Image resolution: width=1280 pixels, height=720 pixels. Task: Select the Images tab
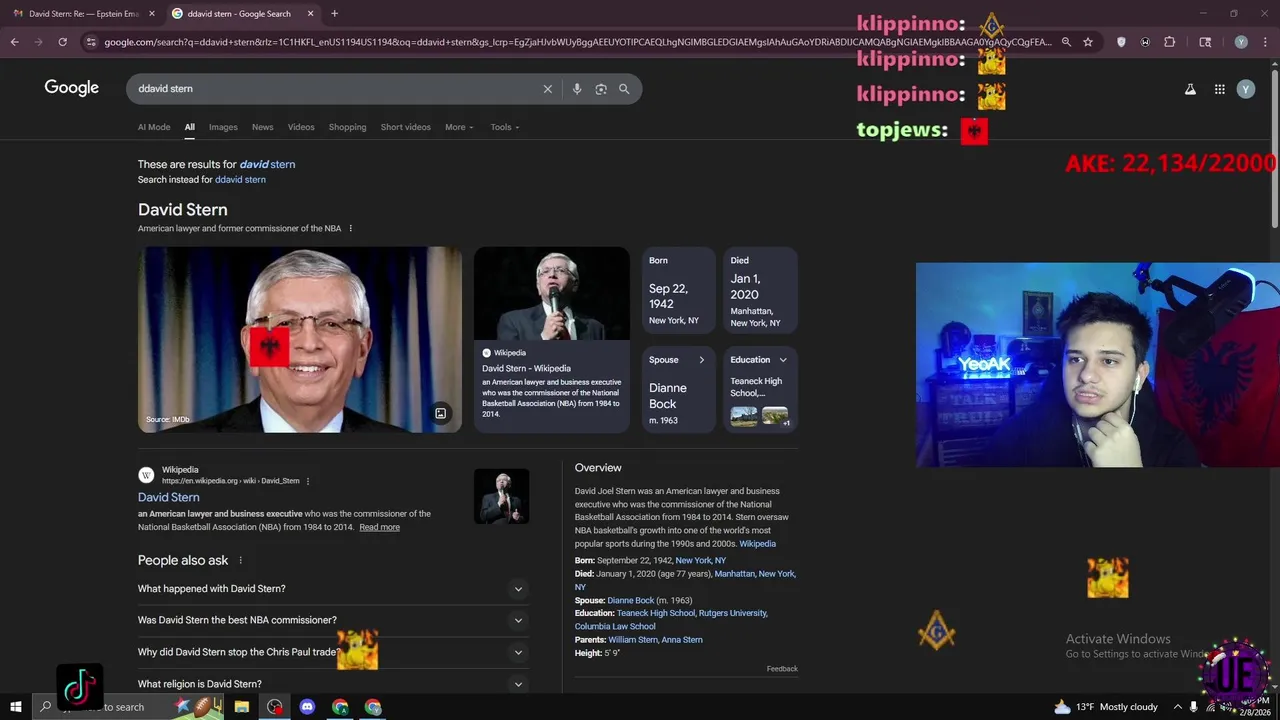pos(223,127)
